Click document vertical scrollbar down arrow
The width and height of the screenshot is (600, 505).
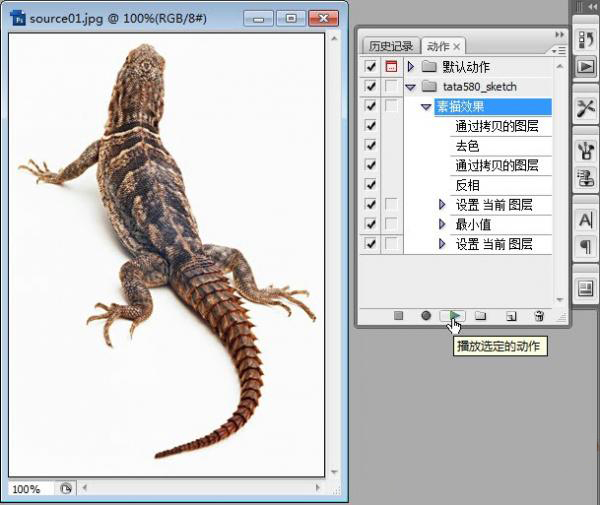pos(334,472)
